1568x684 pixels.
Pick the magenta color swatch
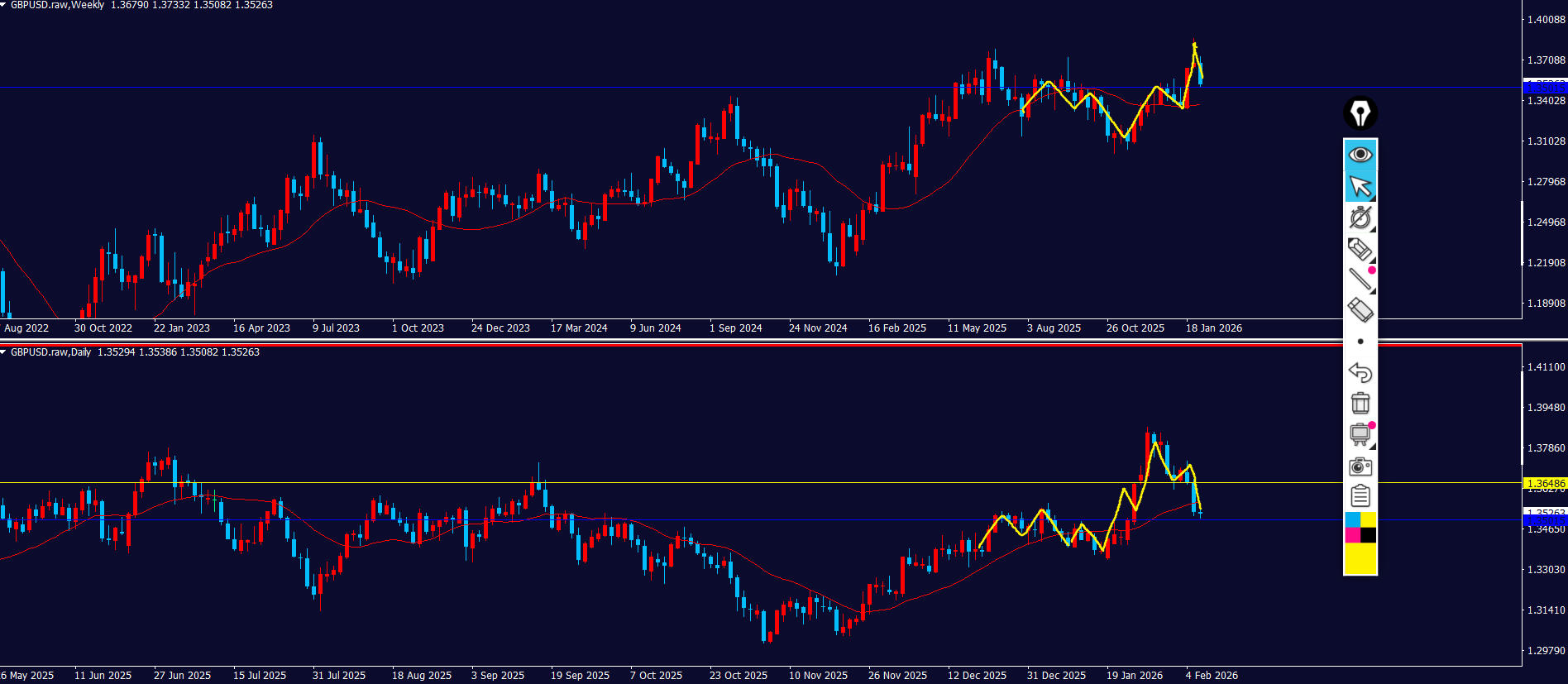(1352, 535)
